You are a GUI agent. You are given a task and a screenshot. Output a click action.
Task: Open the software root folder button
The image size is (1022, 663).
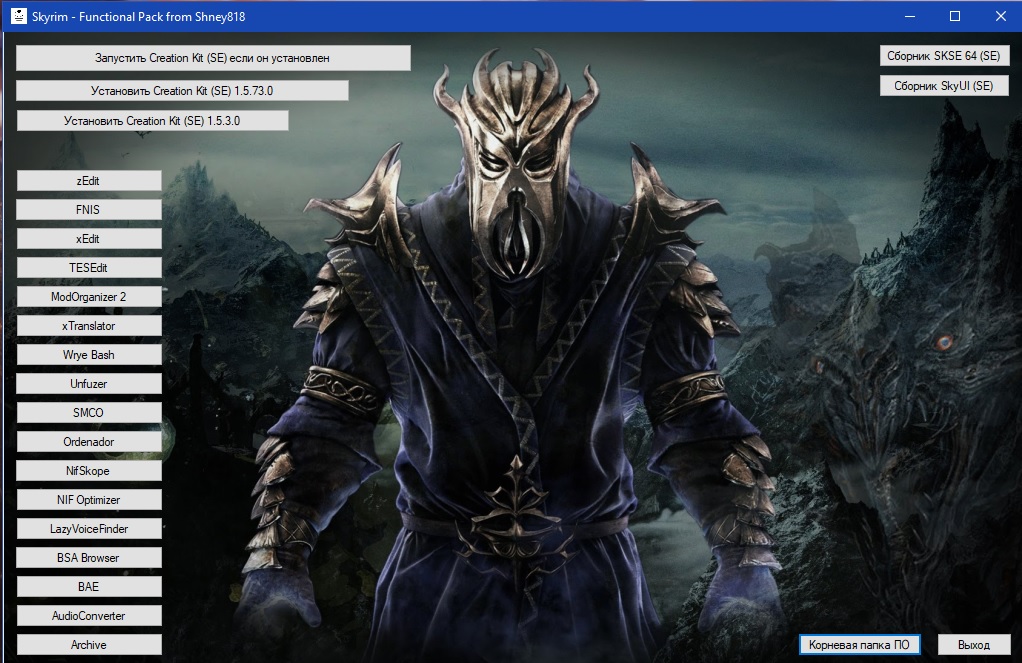[859, 645]
